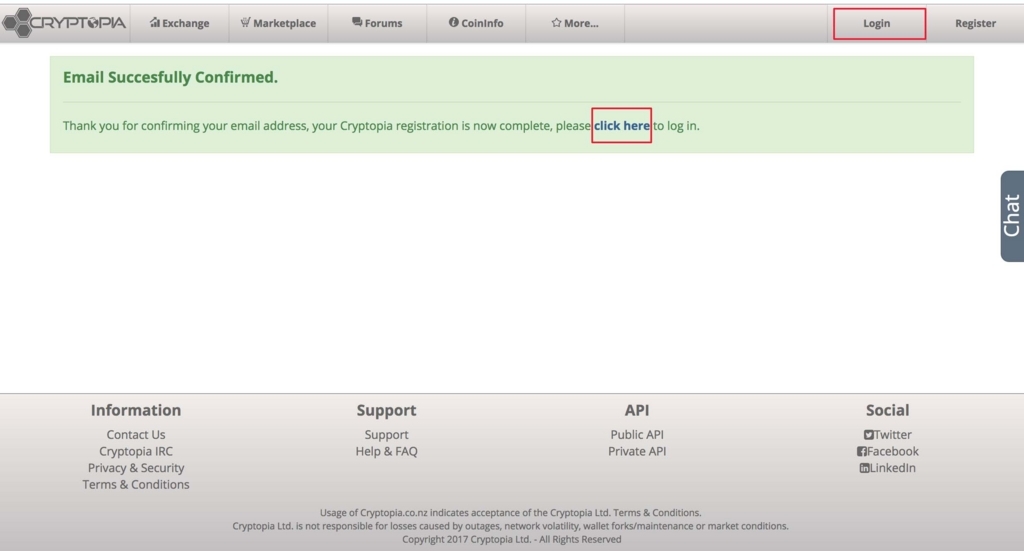Open Privacy & Security page
1024x551 pixels.
136,467
